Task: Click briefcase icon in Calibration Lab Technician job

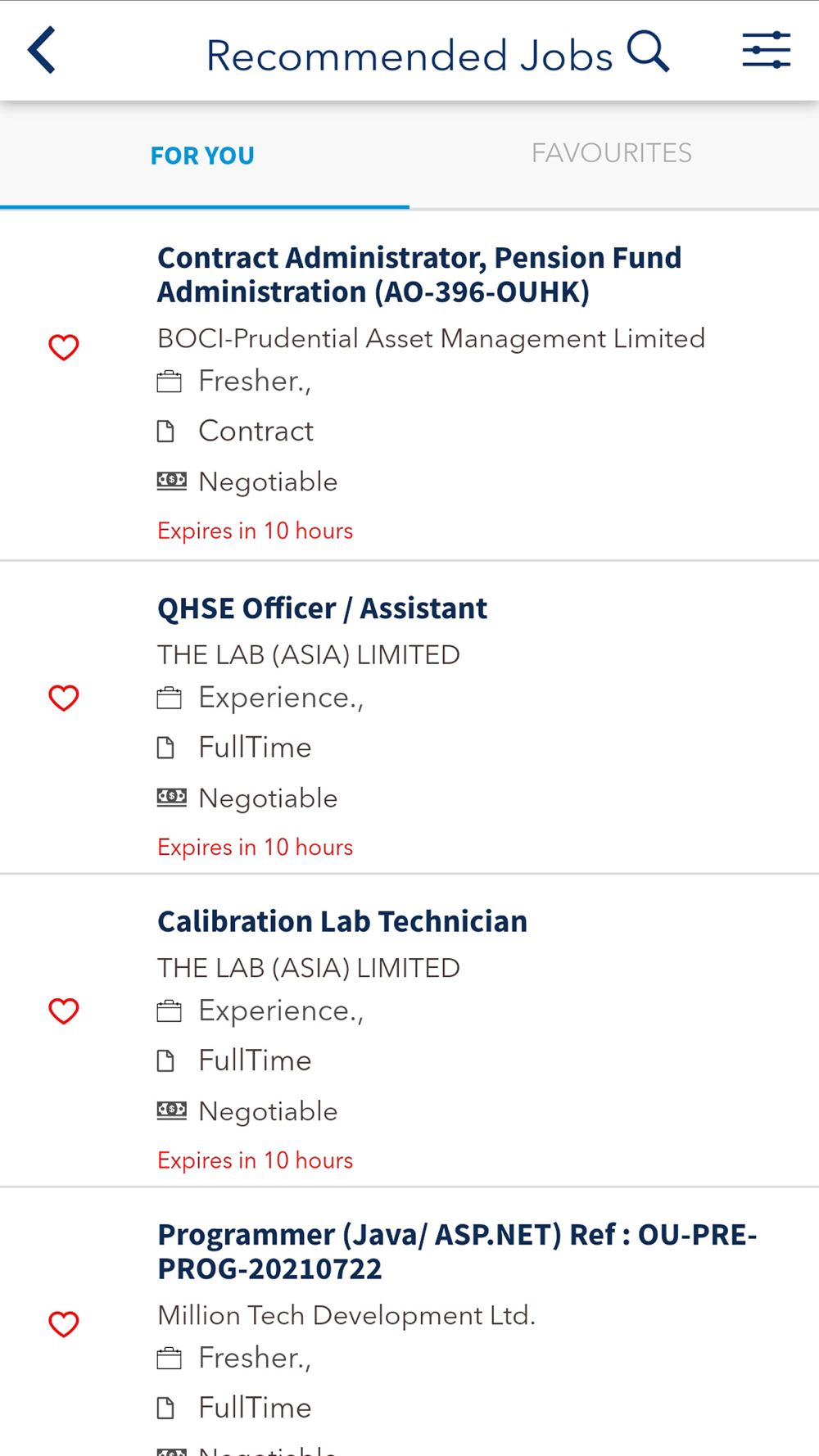Action: [x=169, y=1011]
